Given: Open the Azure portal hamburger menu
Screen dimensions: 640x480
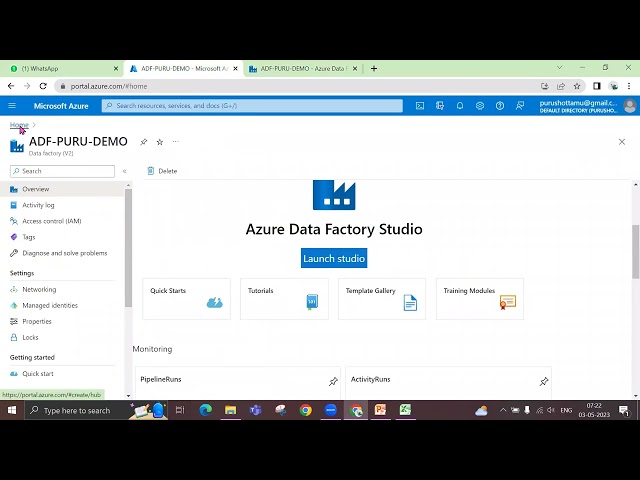Looking at the screenshot, I should point(12,106).
